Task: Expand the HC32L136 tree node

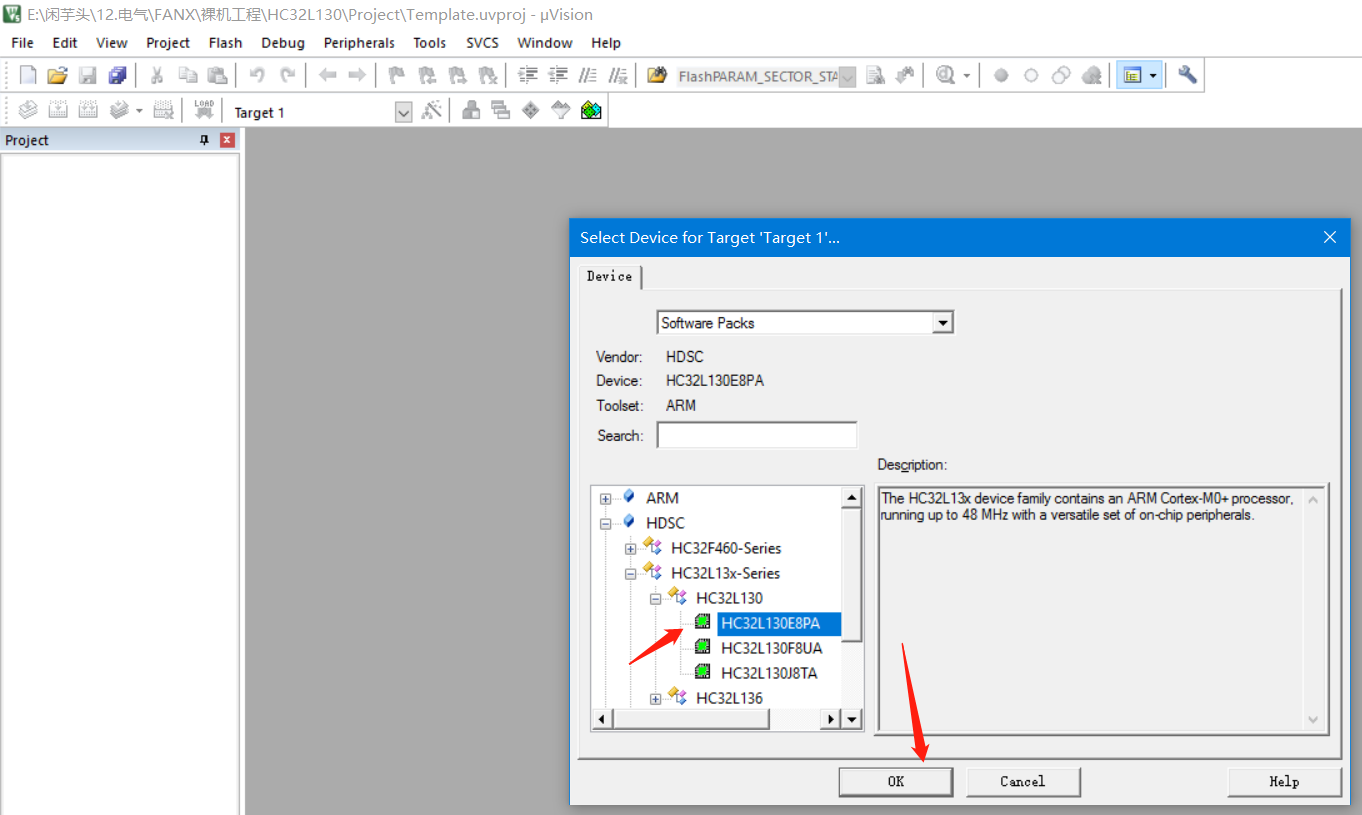Action: coord(655,699)
